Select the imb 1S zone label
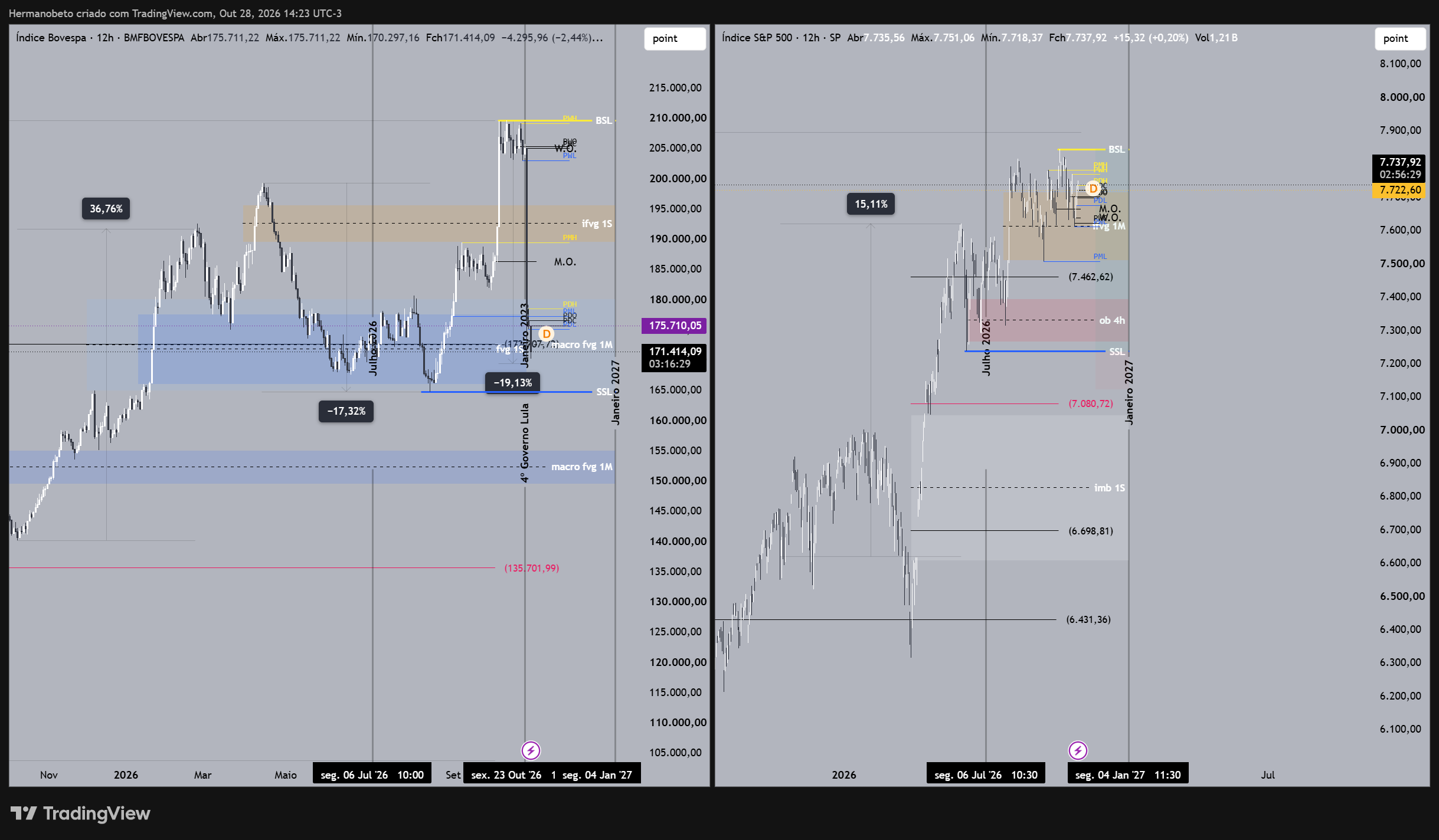The width and height of the screenshot is (1439, 840). coord(1109,488)
